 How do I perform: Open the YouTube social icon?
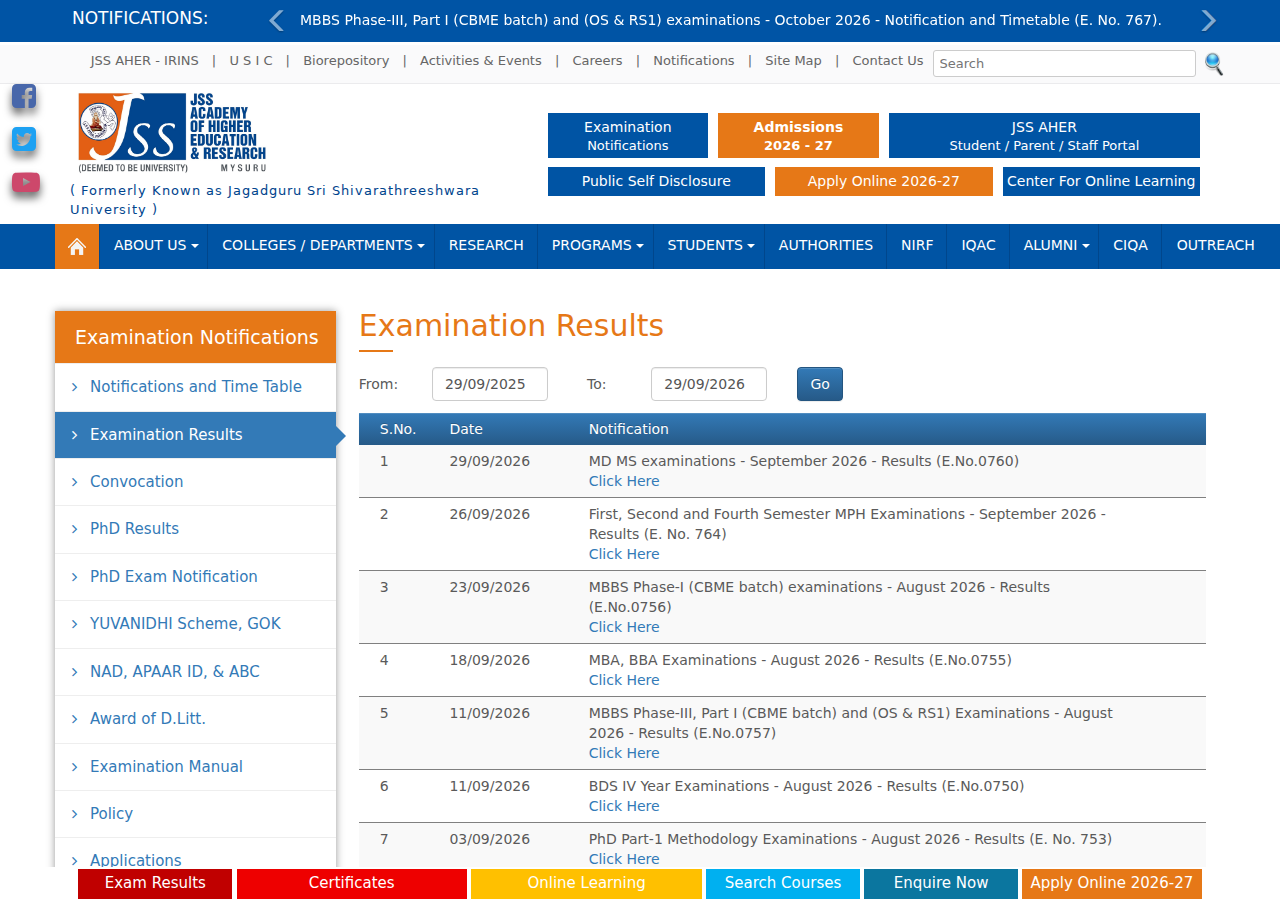click(x=26, y=182)
